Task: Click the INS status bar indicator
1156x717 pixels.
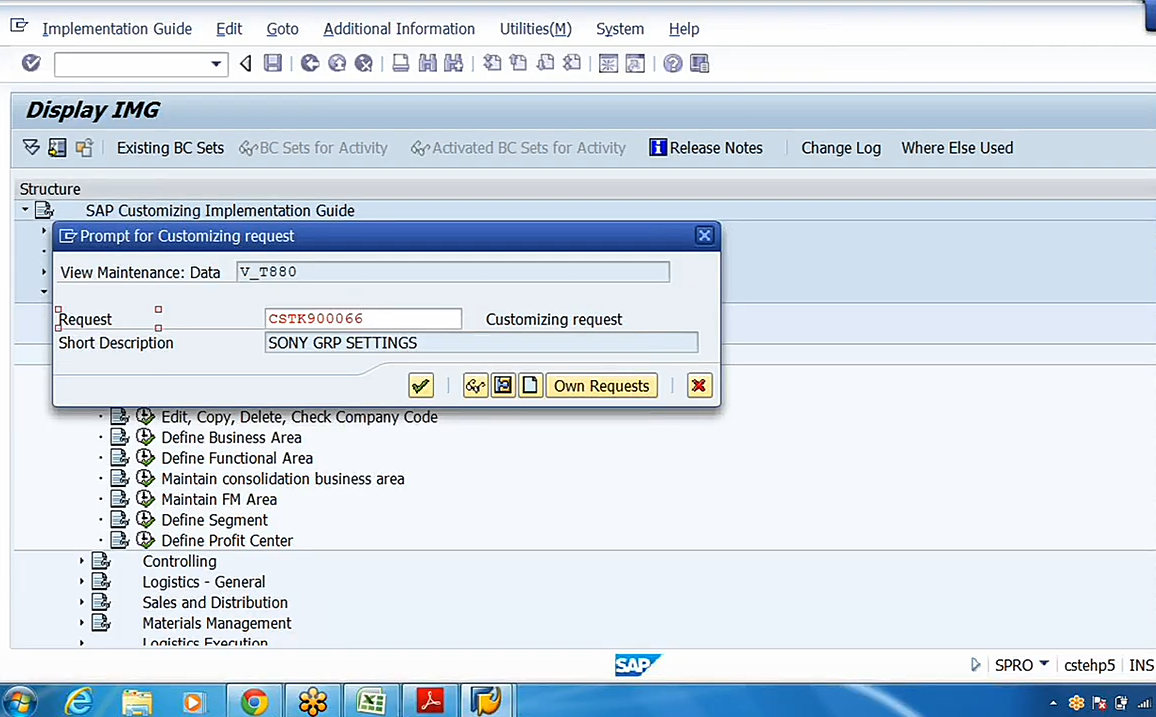Action: [x=1141, y=665]
